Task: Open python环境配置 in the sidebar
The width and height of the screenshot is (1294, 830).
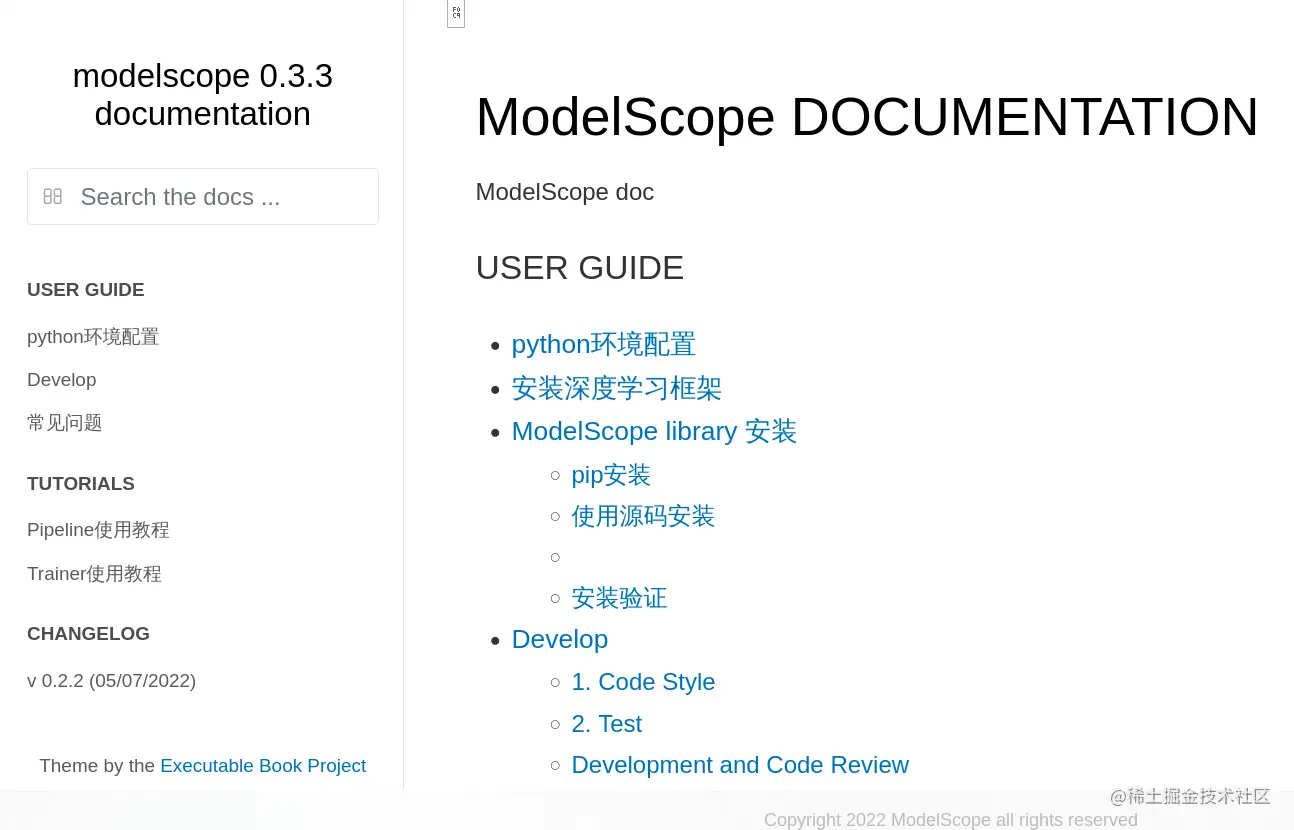Action: [x=93, y=337]
